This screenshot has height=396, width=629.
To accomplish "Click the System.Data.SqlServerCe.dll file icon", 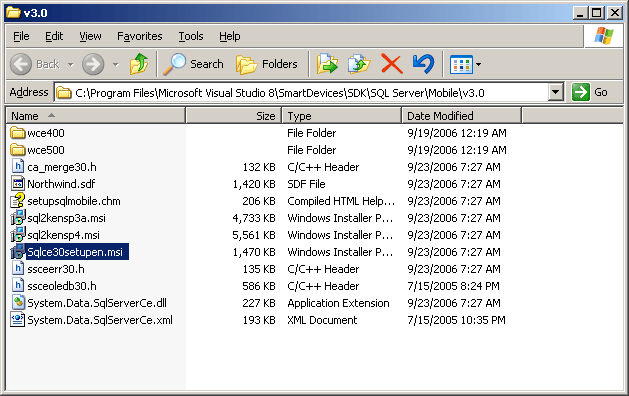I will pyautogui.click(x=18, y=303).
